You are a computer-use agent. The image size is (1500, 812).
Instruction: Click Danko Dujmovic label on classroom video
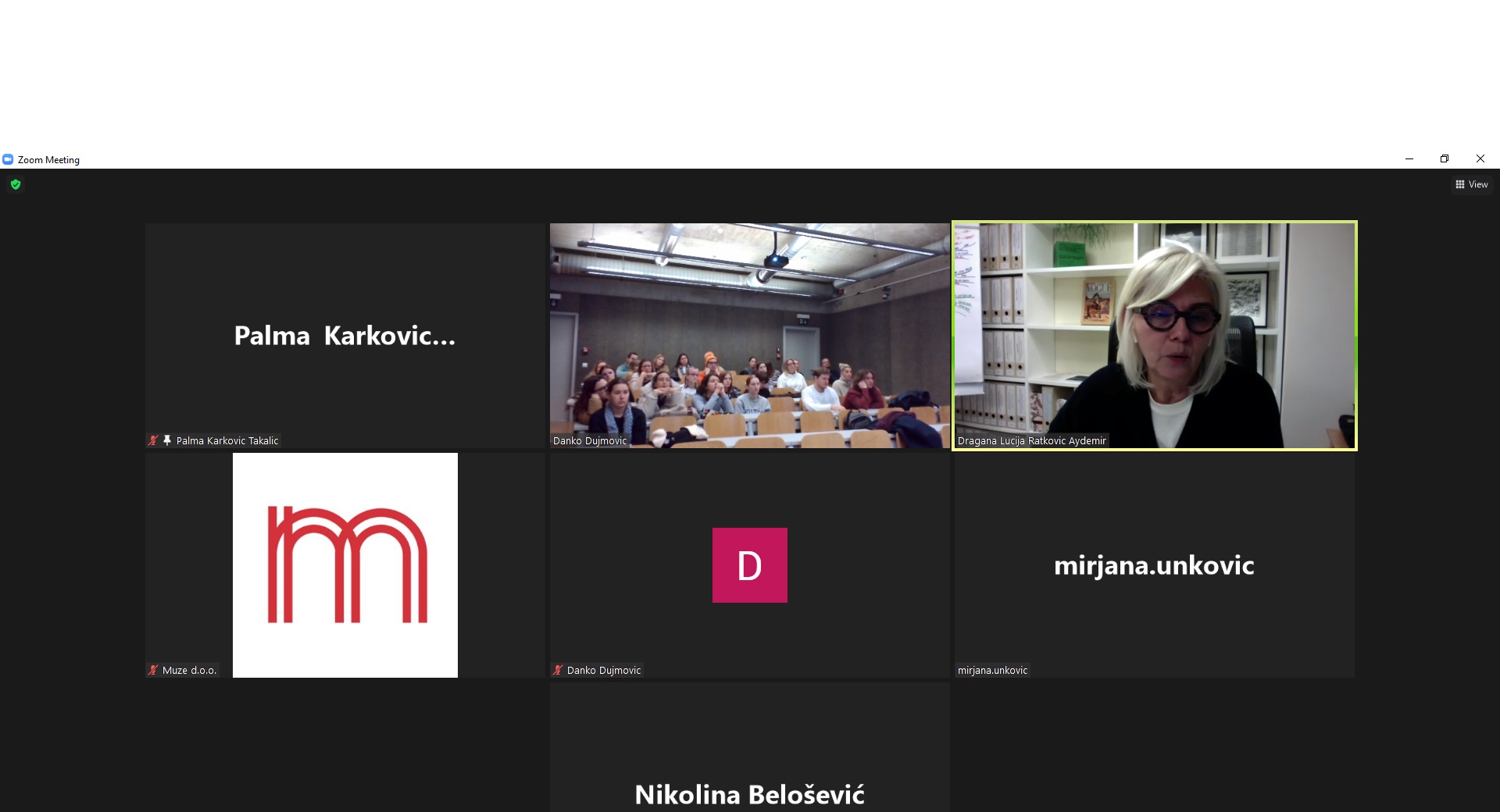tap(590, 441)
